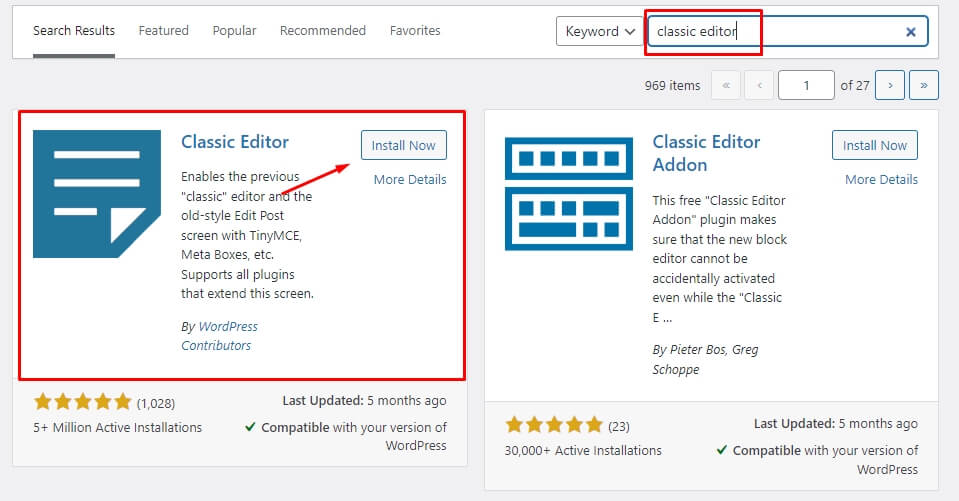Click the '(23)' rating count
This screenshot has width=959, height=501.
(618, 426)
